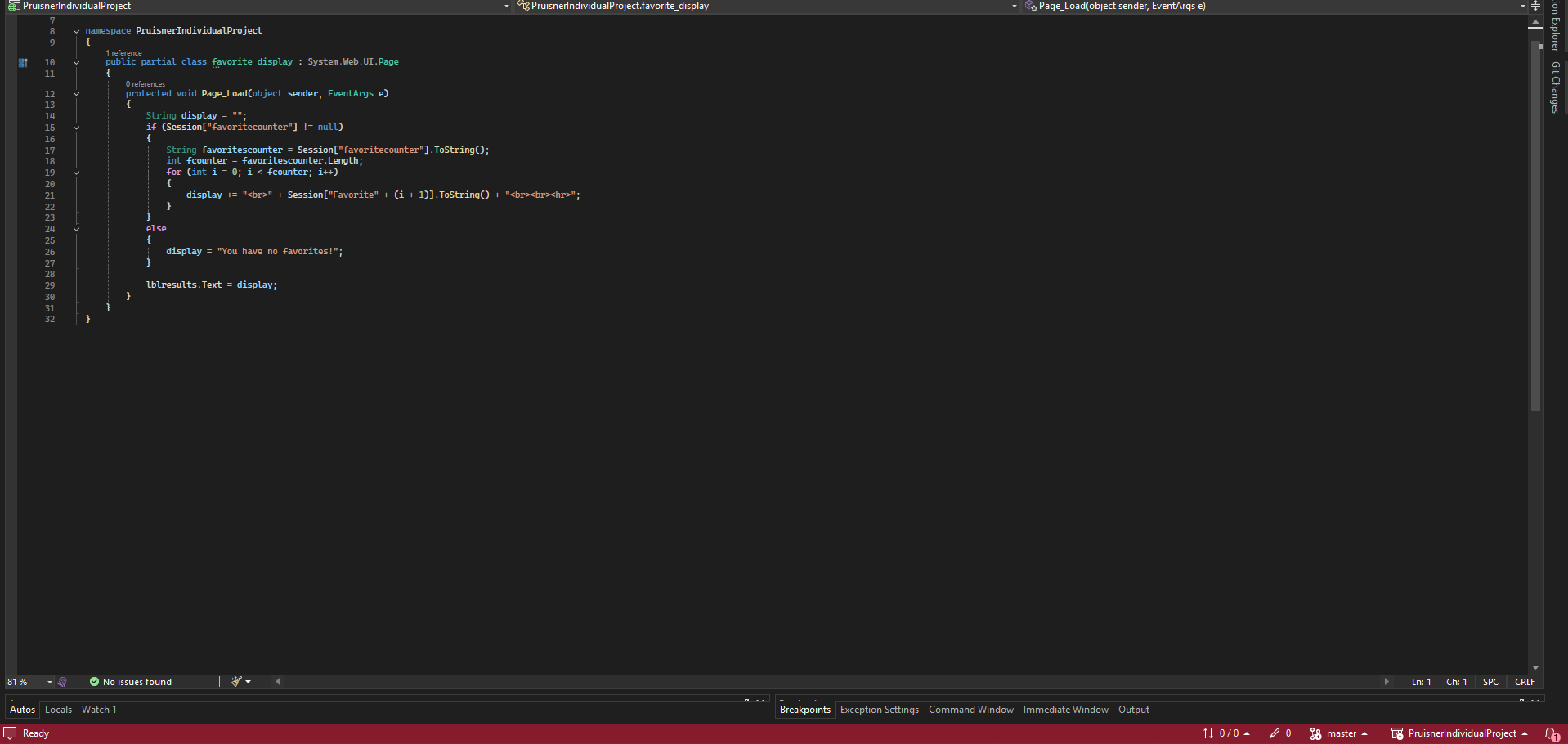The width and height of the screenshot is (1568, 744).
Task: Collapse the Page_Load method on line 12
Action: (x=76, y=94)
